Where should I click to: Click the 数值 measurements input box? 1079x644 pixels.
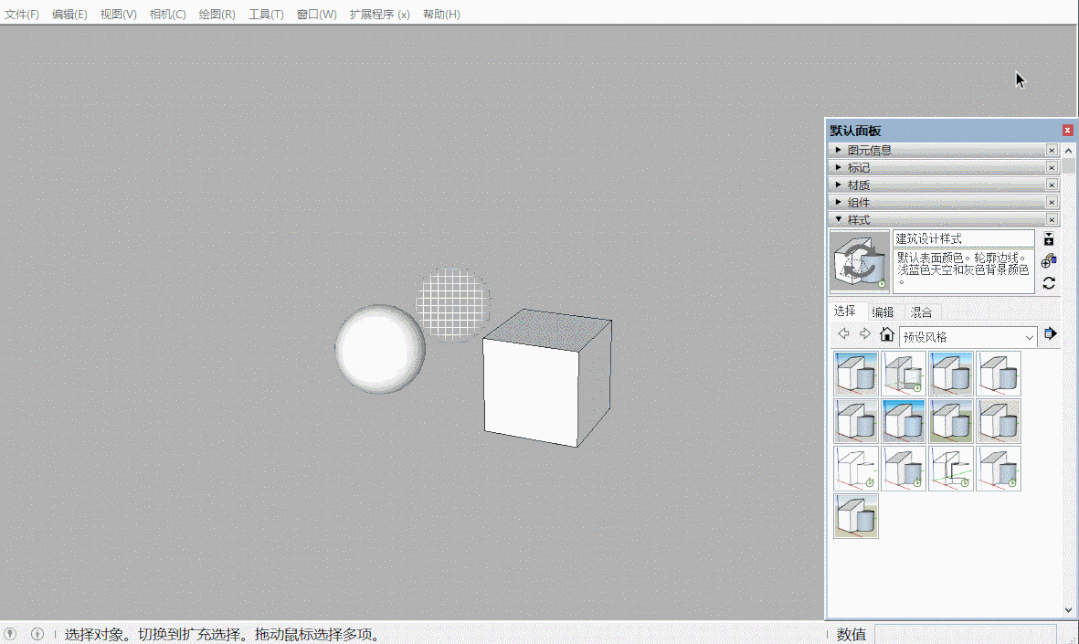[x=965, y=634]
